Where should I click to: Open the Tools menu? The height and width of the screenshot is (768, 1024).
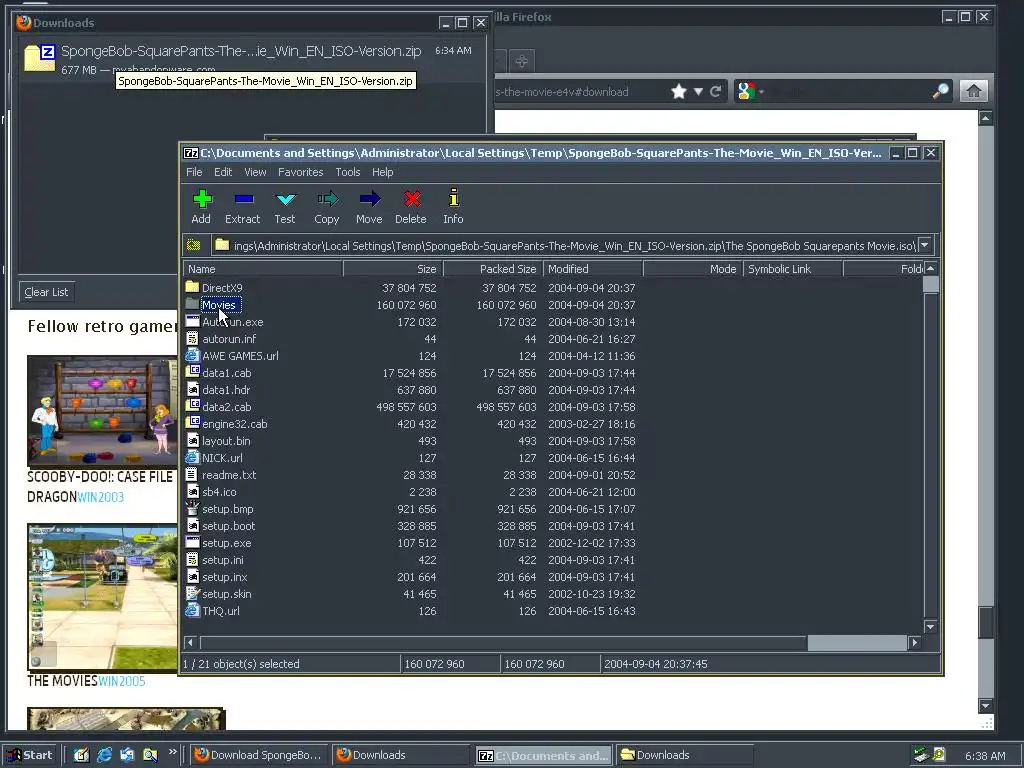click(x=347, y=172)
